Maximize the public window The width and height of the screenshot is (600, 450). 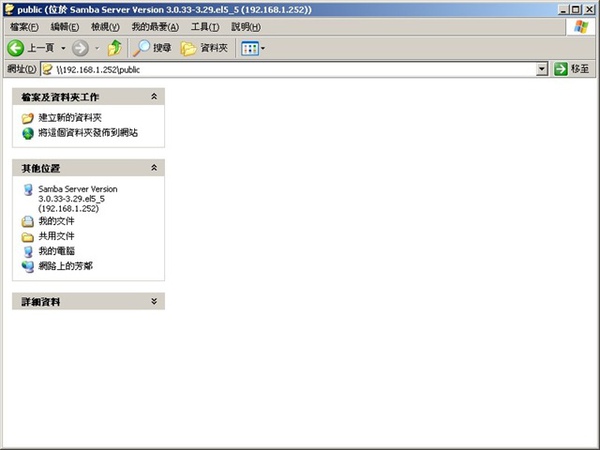click(x=576, y=10)
